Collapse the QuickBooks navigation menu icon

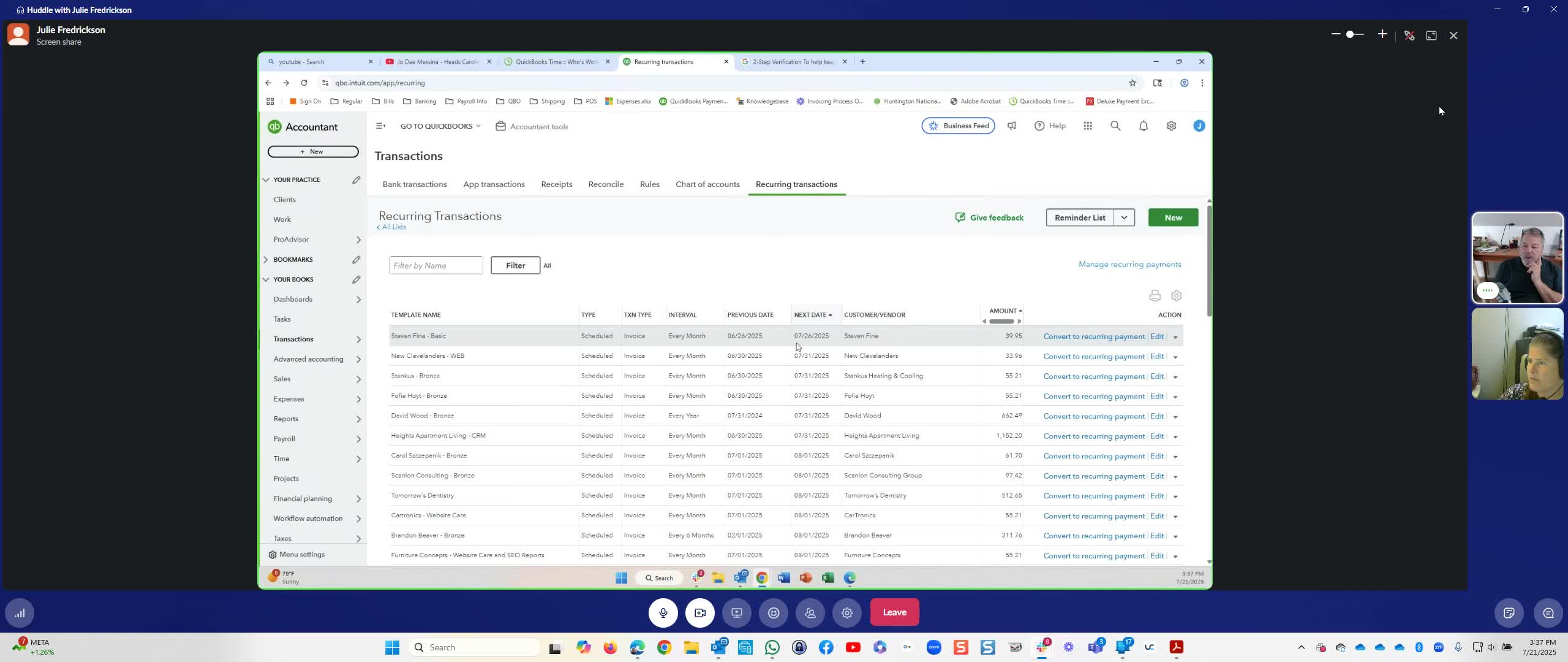(380, 126)
